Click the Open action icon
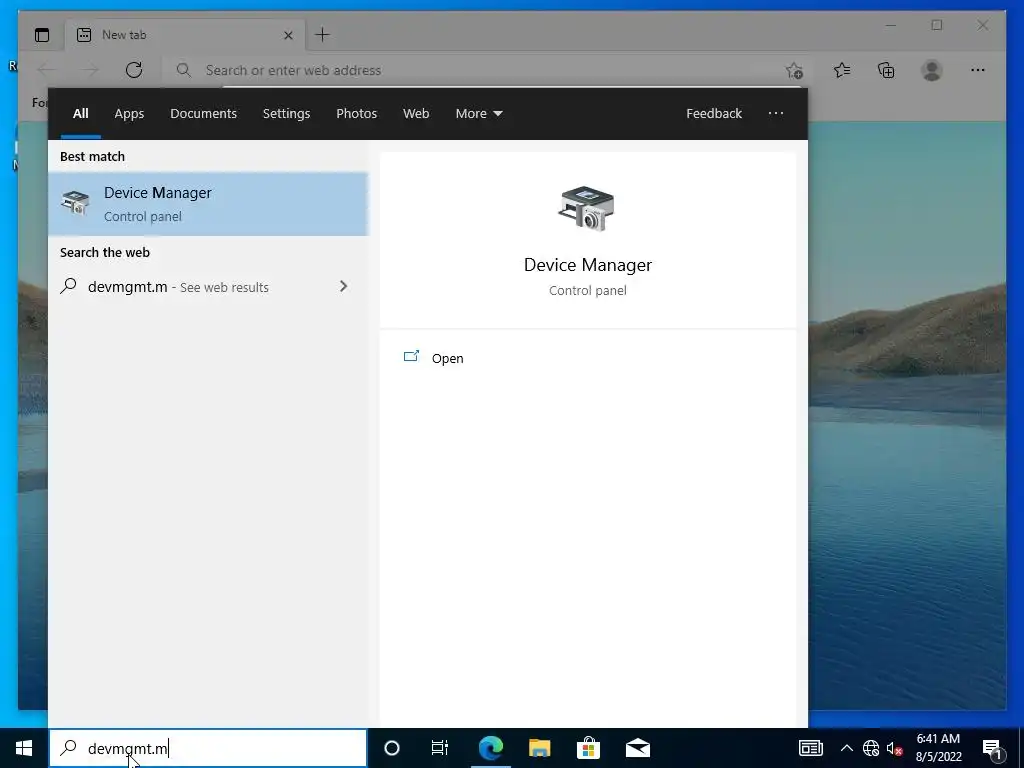Screen dimensions: 1024x768 coord(411,357)
